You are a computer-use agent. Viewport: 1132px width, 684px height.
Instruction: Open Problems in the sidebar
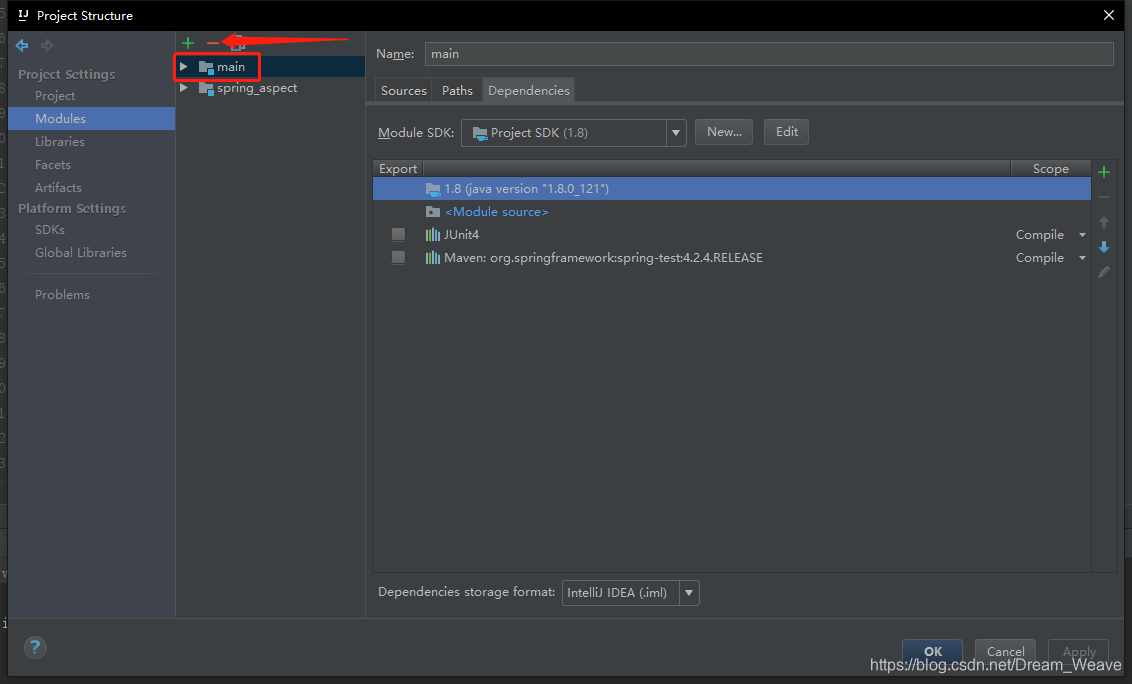[x=62, y=295]
